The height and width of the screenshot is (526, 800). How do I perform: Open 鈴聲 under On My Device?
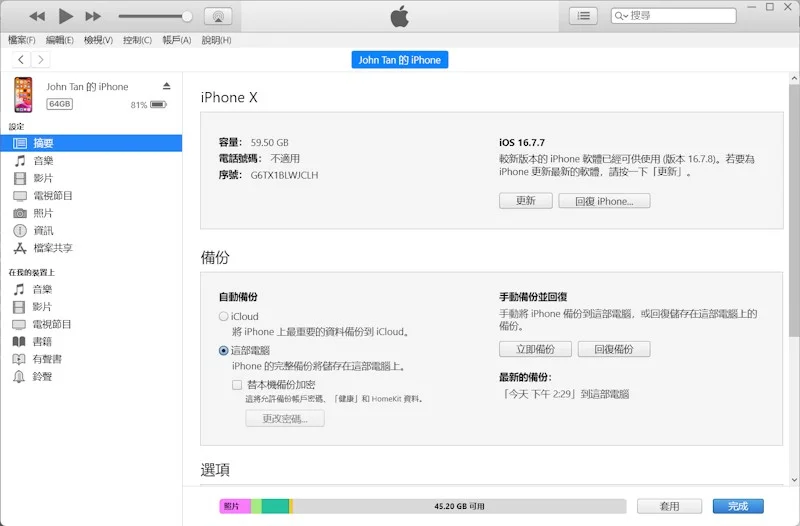coord(42,376)
